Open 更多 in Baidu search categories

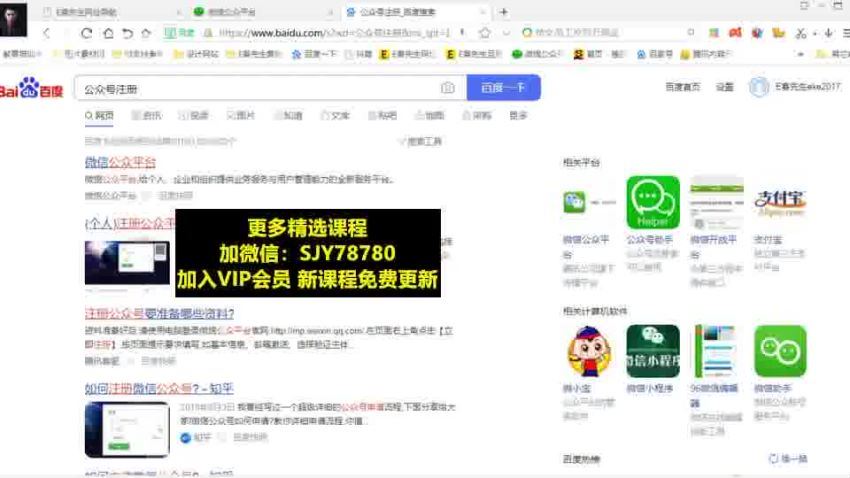[518, 115]
